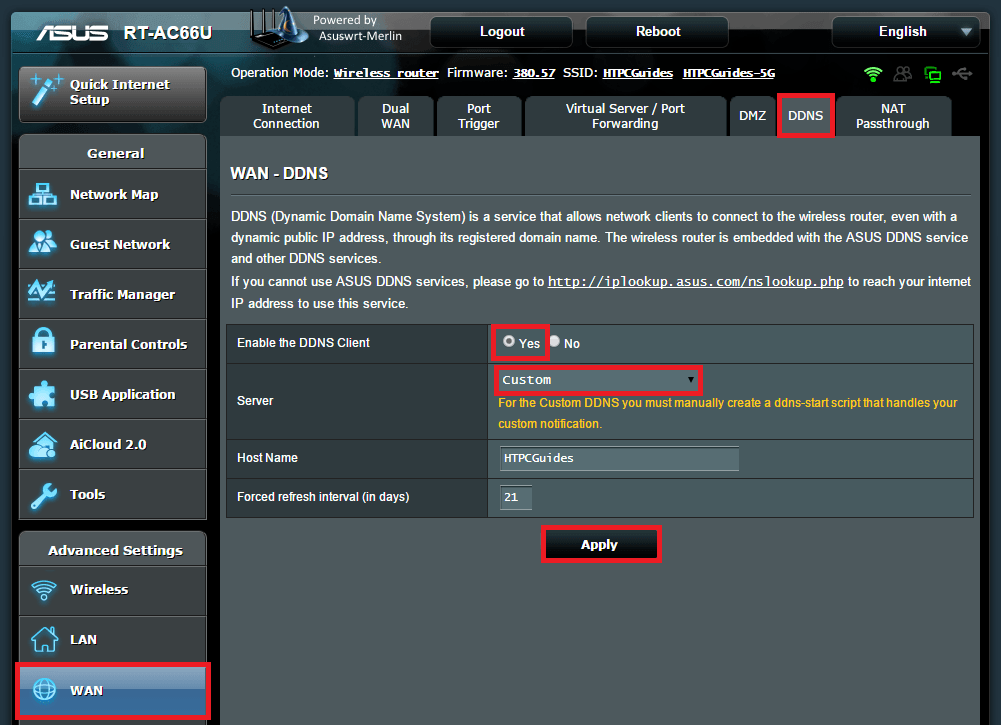Select No to disable DDNS Client
The width and height of the screenshot is (1001, 725).
[555, 342]
